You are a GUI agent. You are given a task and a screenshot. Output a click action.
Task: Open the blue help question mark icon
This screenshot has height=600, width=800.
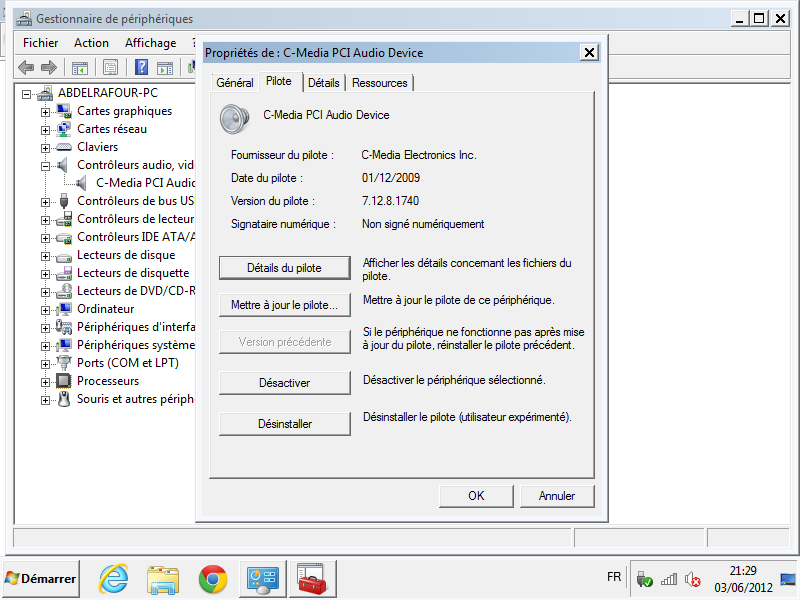[141, 67]
